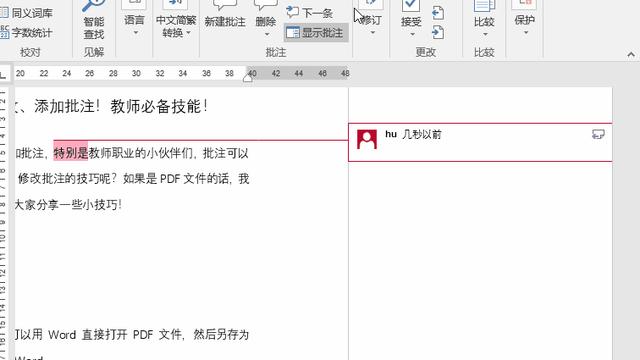Open the 比较 compare documents tool
The image size is (640, 360).
(x=484, y=14)
